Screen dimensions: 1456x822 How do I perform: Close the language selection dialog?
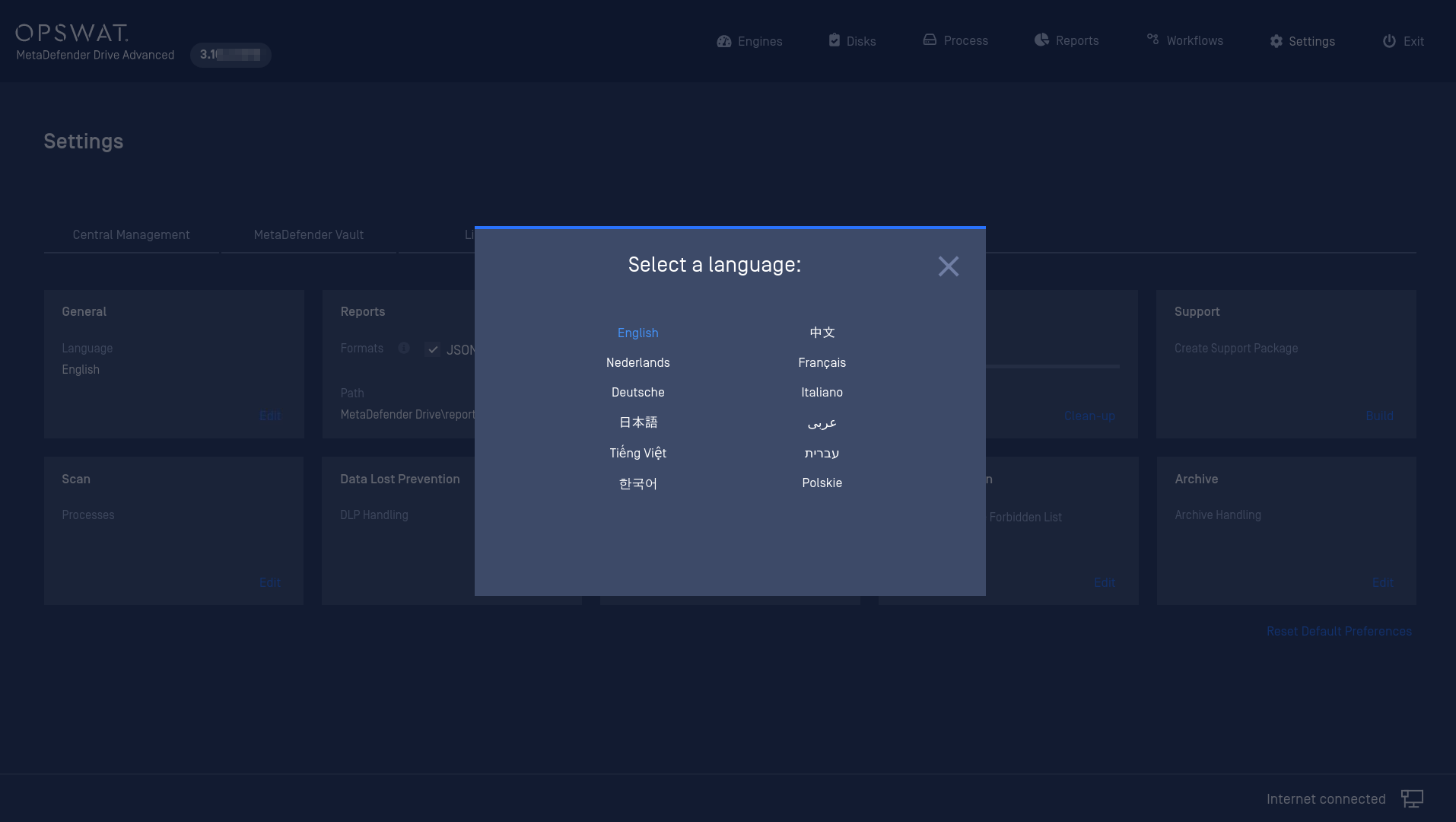coord(948,266)
